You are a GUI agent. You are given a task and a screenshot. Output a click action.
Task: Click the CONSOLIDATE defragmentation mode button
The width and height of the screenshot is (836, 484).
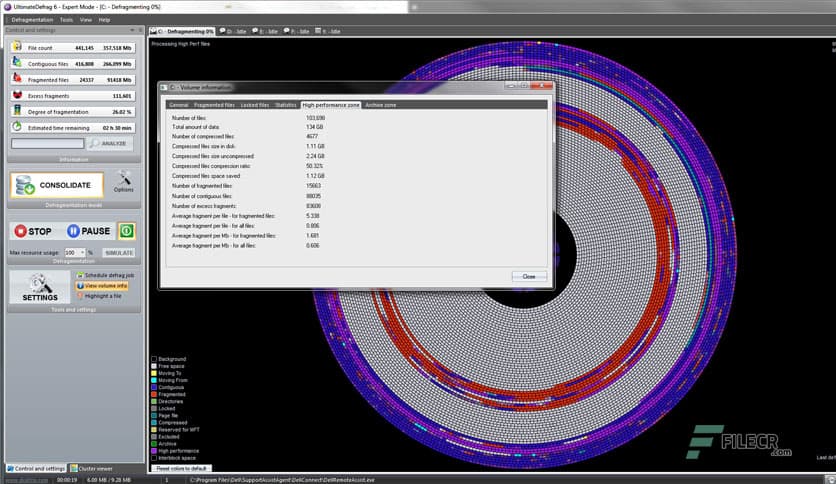[x=57, y=185]
